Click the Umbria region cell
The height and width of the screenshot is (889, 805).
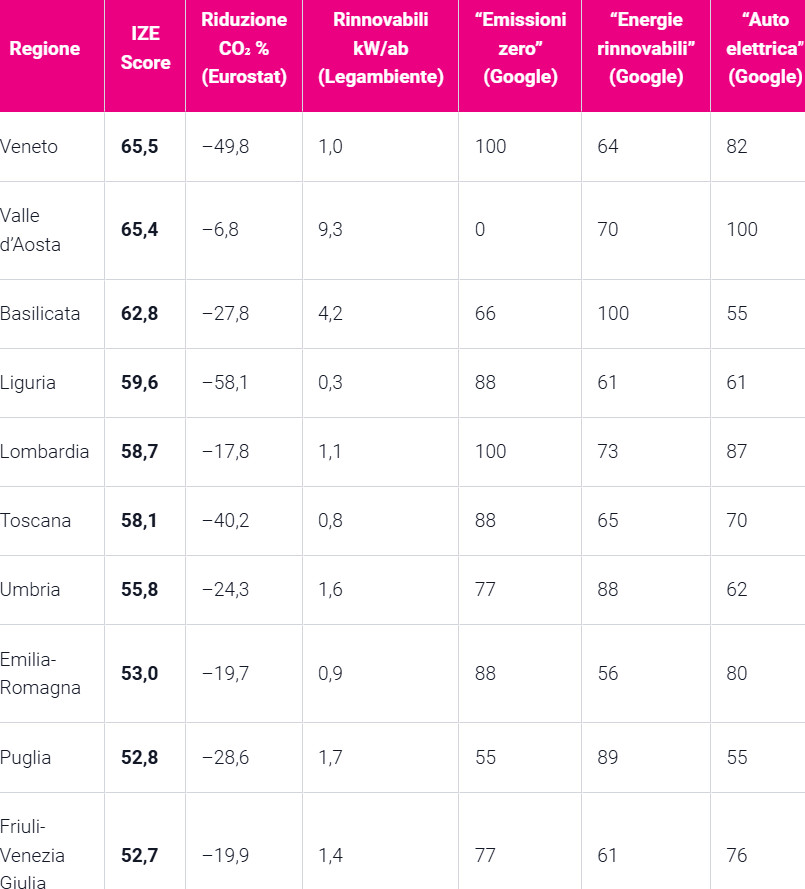click(30, 590)
